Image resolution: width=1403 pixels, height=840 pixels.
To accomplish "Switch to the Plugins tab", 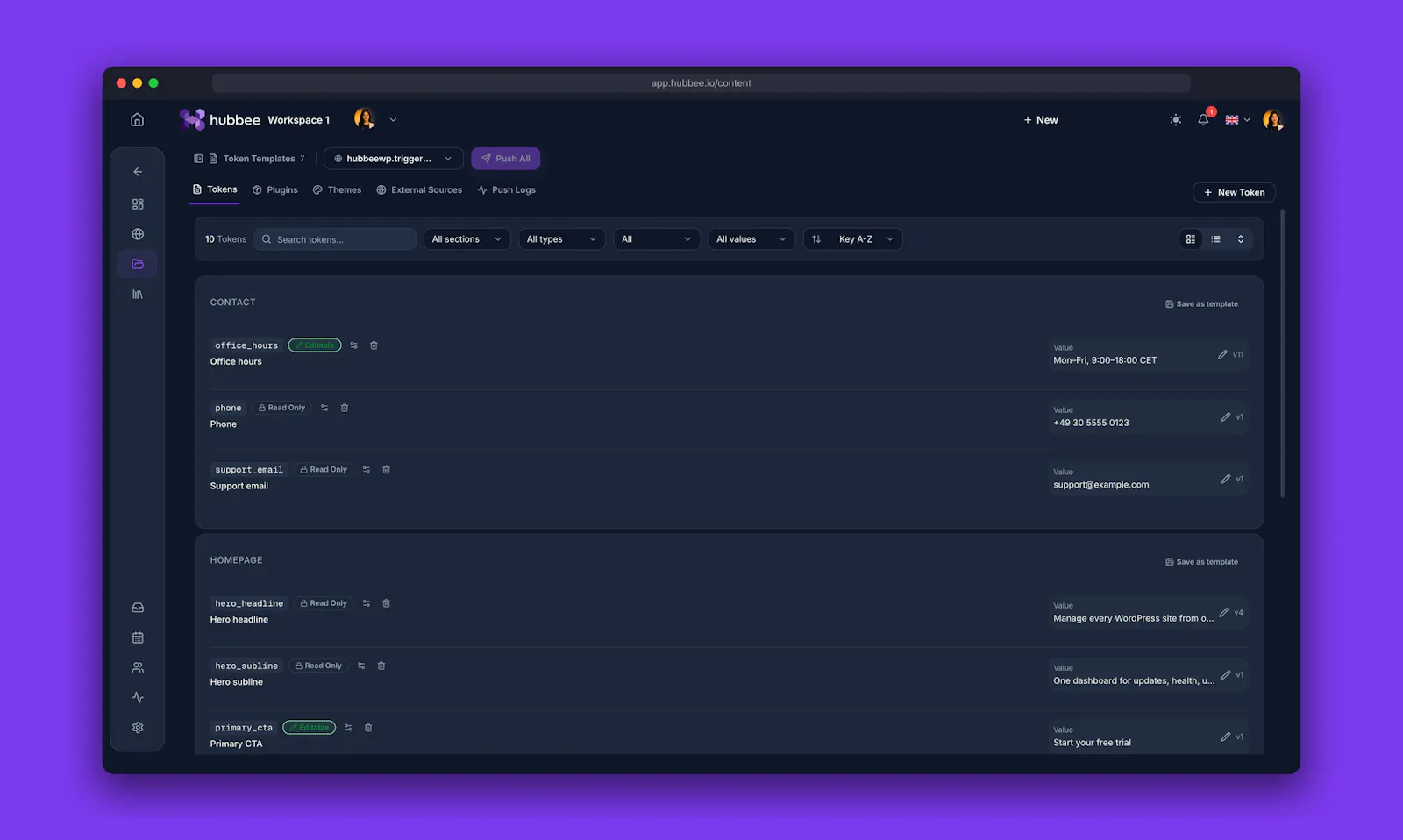I will [275, 190].
